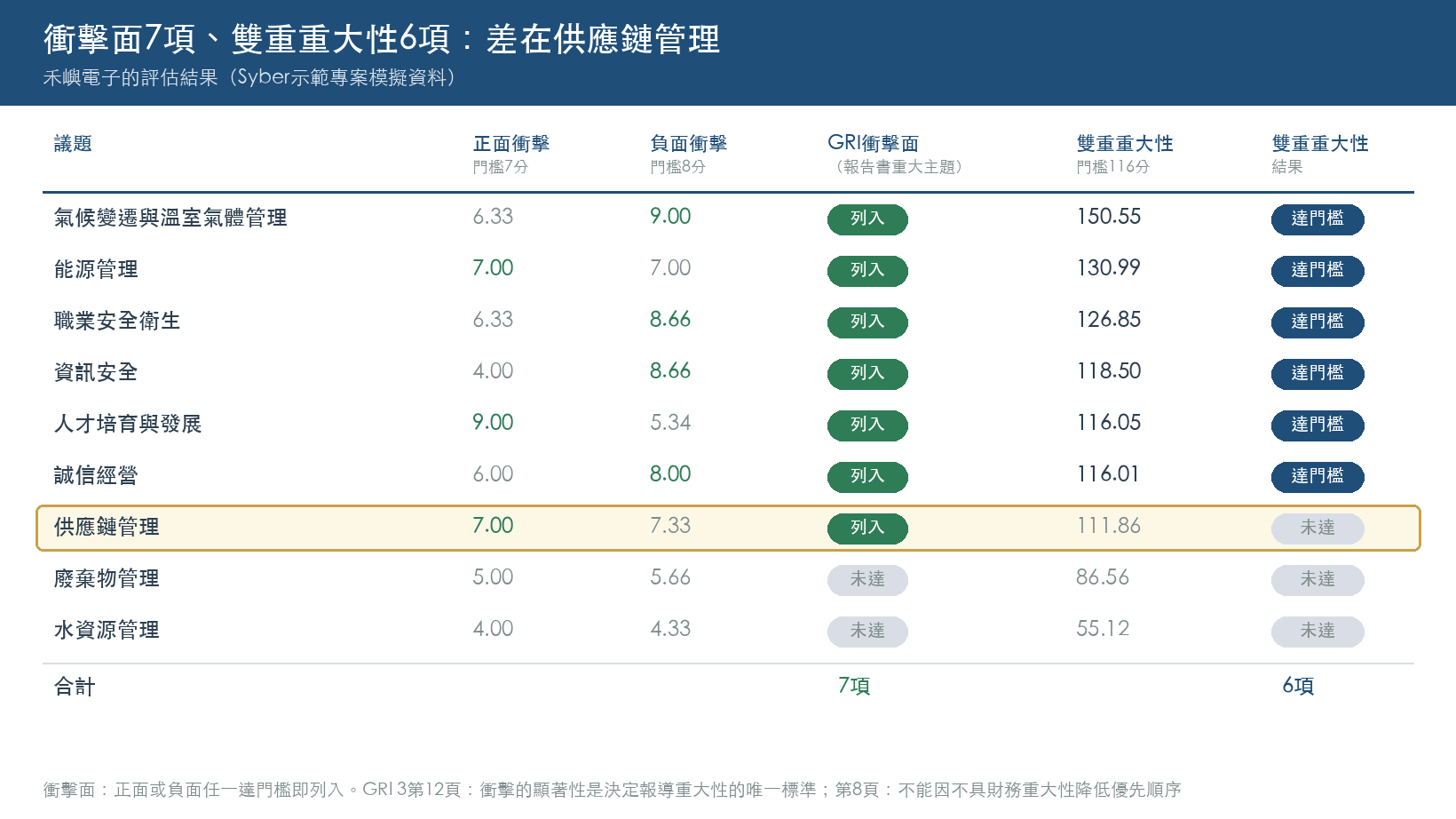Viewport: 1456px width, 819px height.
Task: Select the score "111.86"
Action: coord(1109,526)
